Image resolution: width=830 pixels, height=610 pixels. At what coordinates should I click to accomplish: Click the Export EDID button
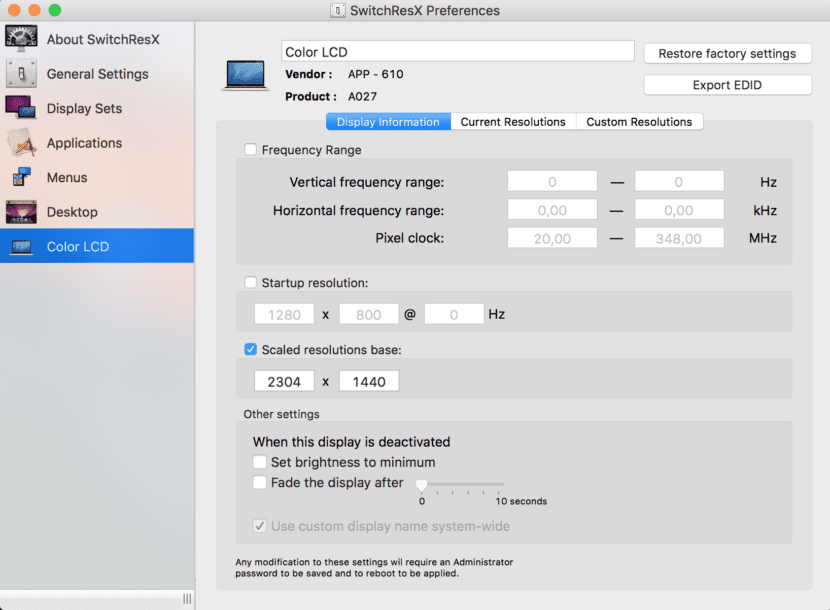tap(727, 85)
